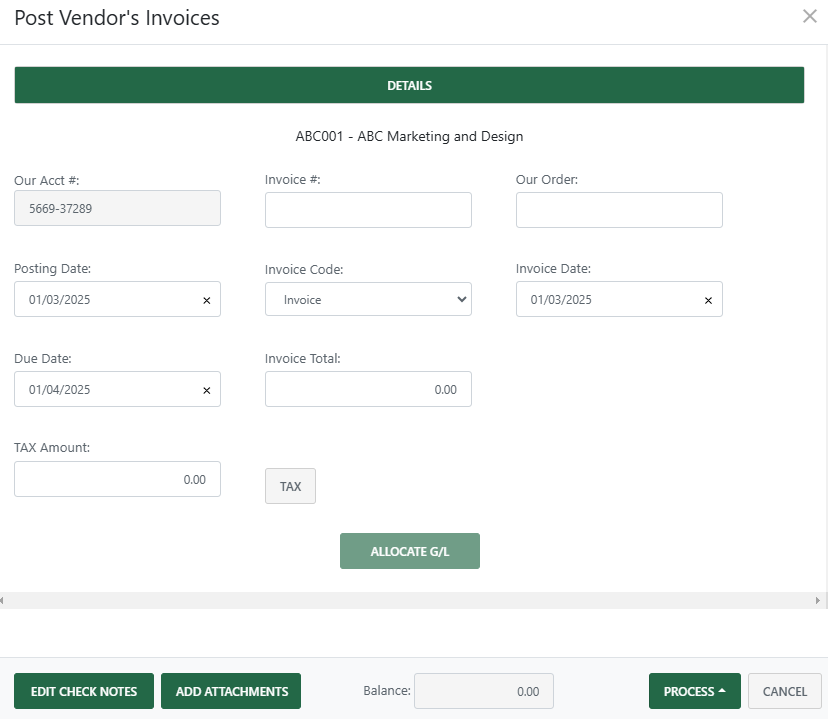Clear the Invoice Date field

[707, 299]
